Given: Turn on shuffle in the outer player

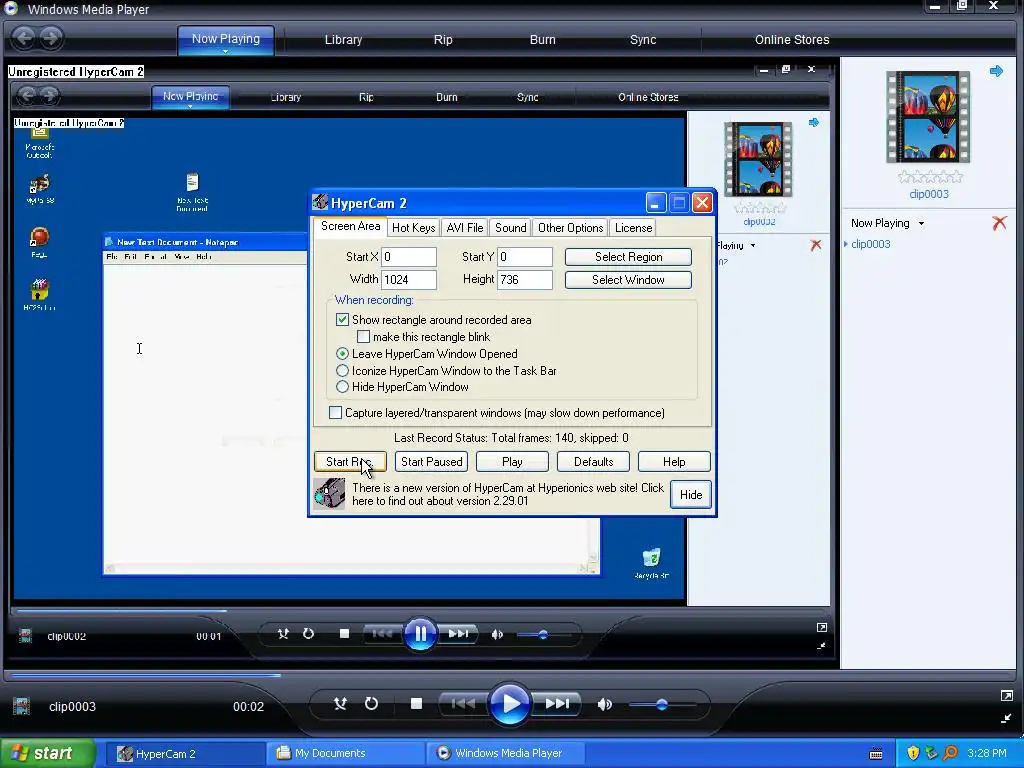Looking at the screenshot, I should point(340,703).
